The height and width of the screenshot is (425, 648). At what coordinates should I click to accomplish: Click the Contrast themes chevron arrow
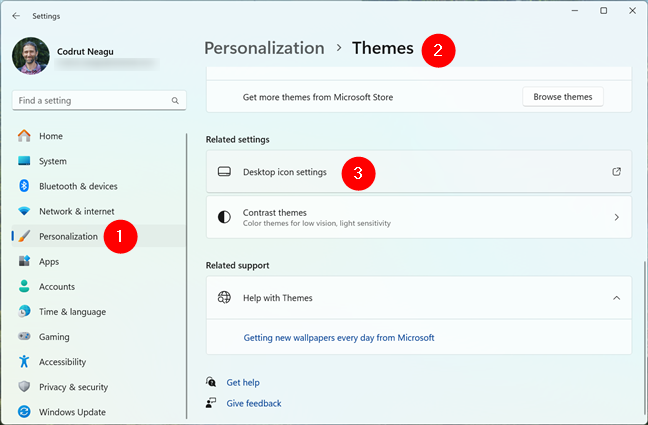(616, 217)
